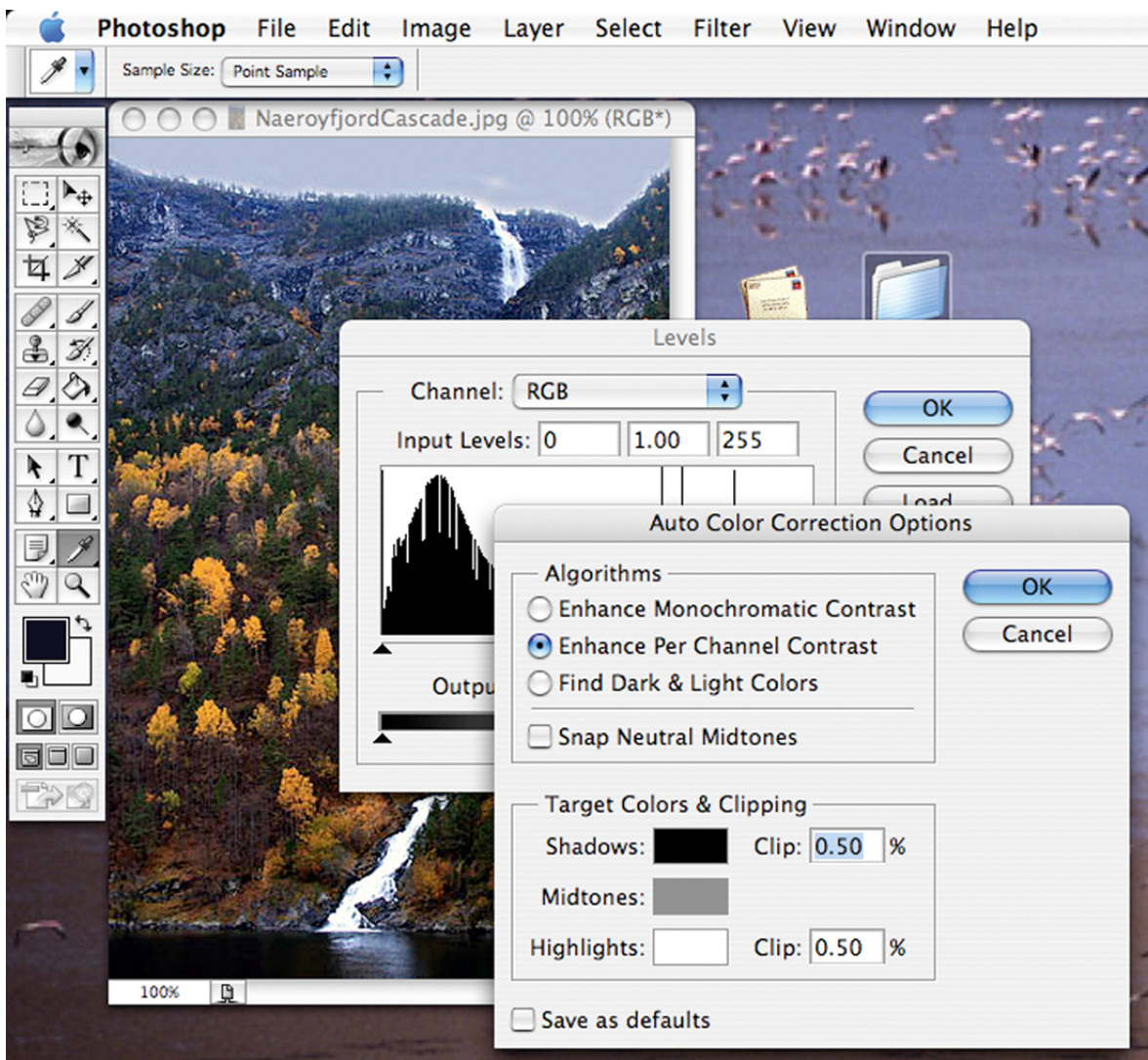The height and width of the screenshot is (1060, 1148).
Task: Select the Healing Brush tool
Action: click(x=34, y=312)
